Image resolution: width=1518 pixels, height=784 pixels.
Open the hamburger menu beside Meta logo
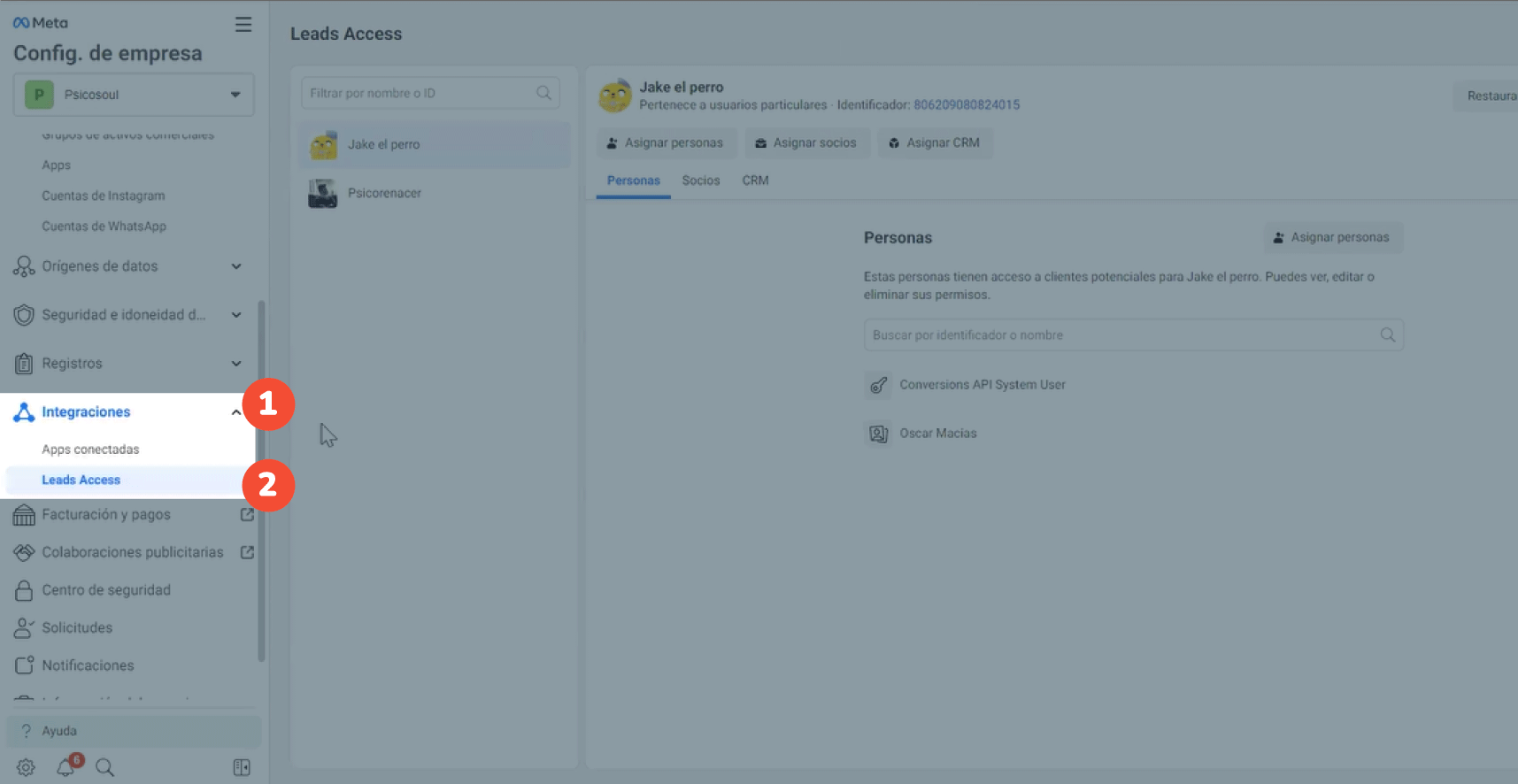click(x=243, y=25)
